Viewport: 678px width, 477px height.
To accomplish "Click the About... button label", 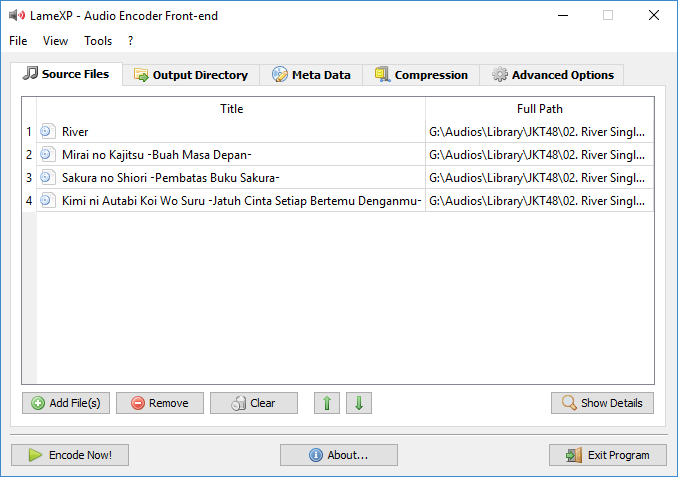I will 348,455.
